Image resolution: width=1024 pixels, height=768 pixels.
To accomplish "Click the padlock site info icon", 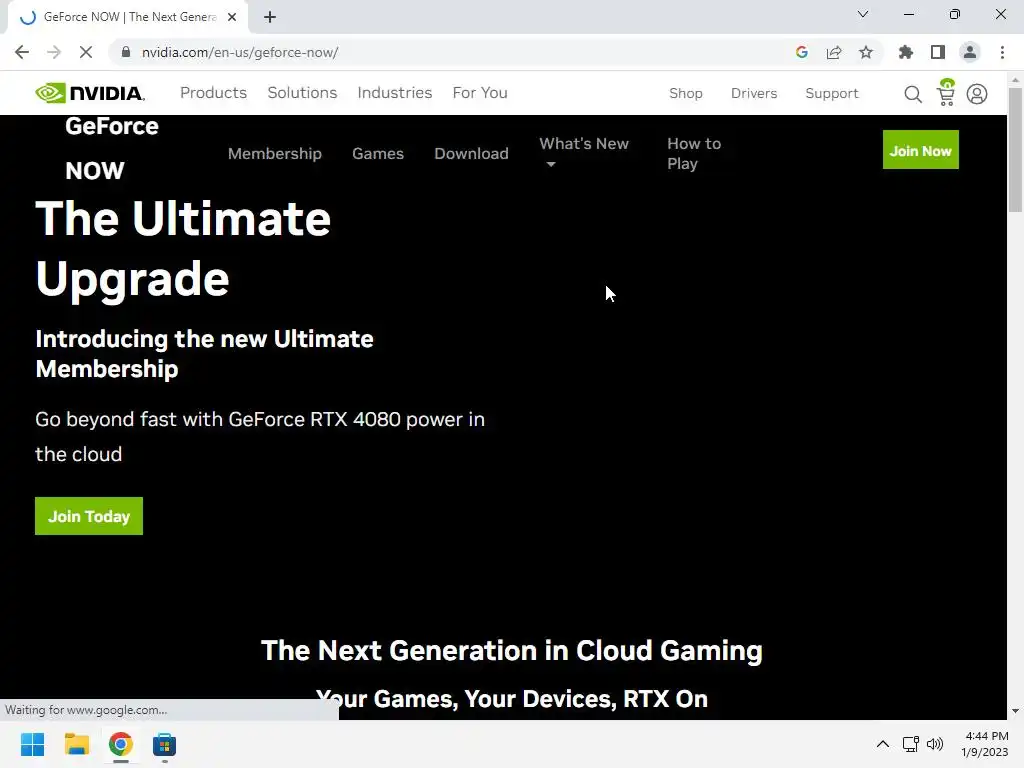I will 126,52.
